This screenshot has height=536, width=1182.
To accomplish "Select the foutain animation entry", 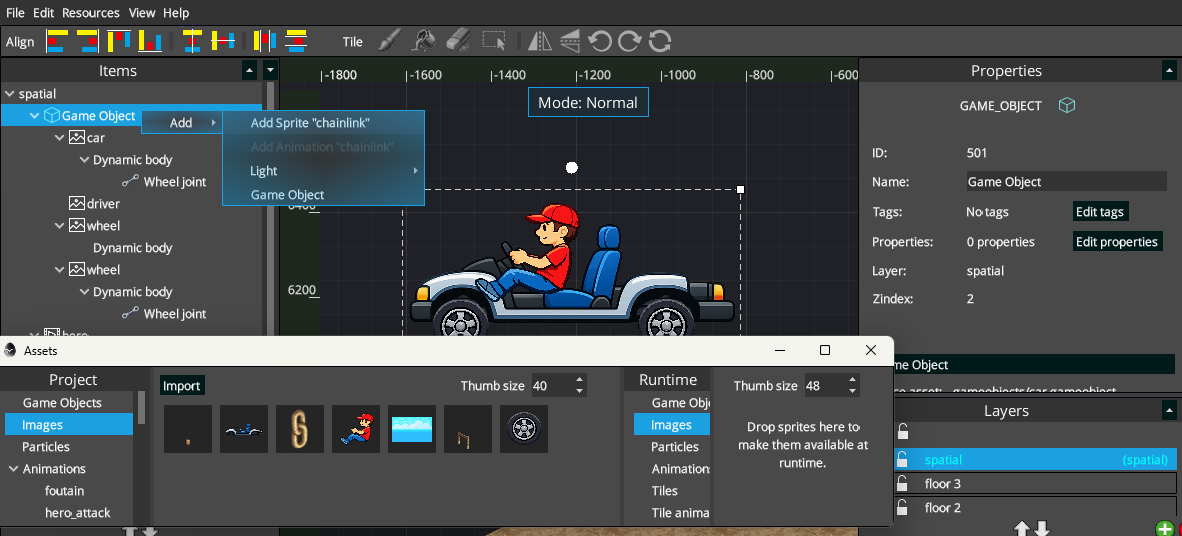I will [64, 491].
